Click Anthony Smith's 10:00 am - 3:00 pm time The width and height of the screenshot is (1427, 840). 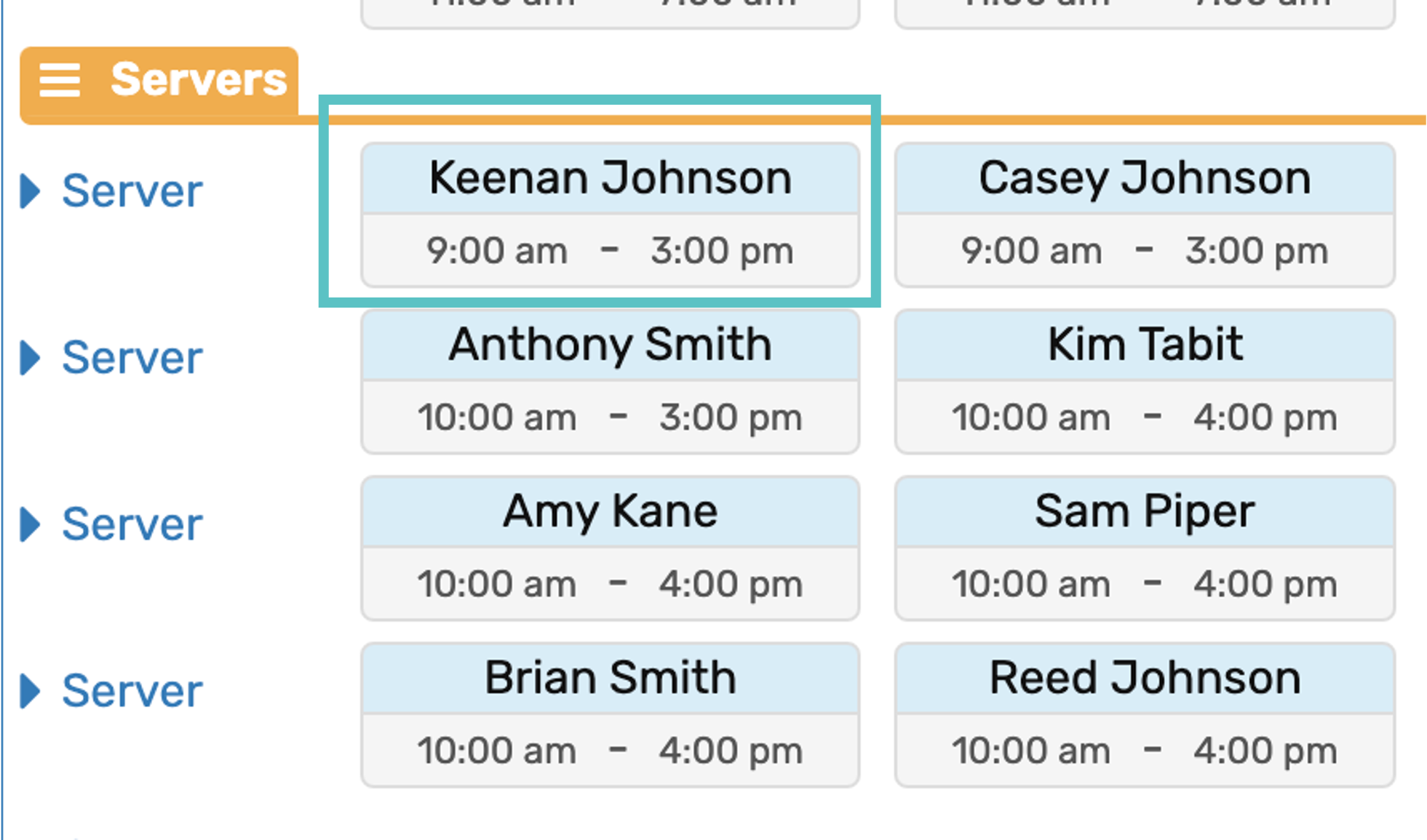[610, 417]
